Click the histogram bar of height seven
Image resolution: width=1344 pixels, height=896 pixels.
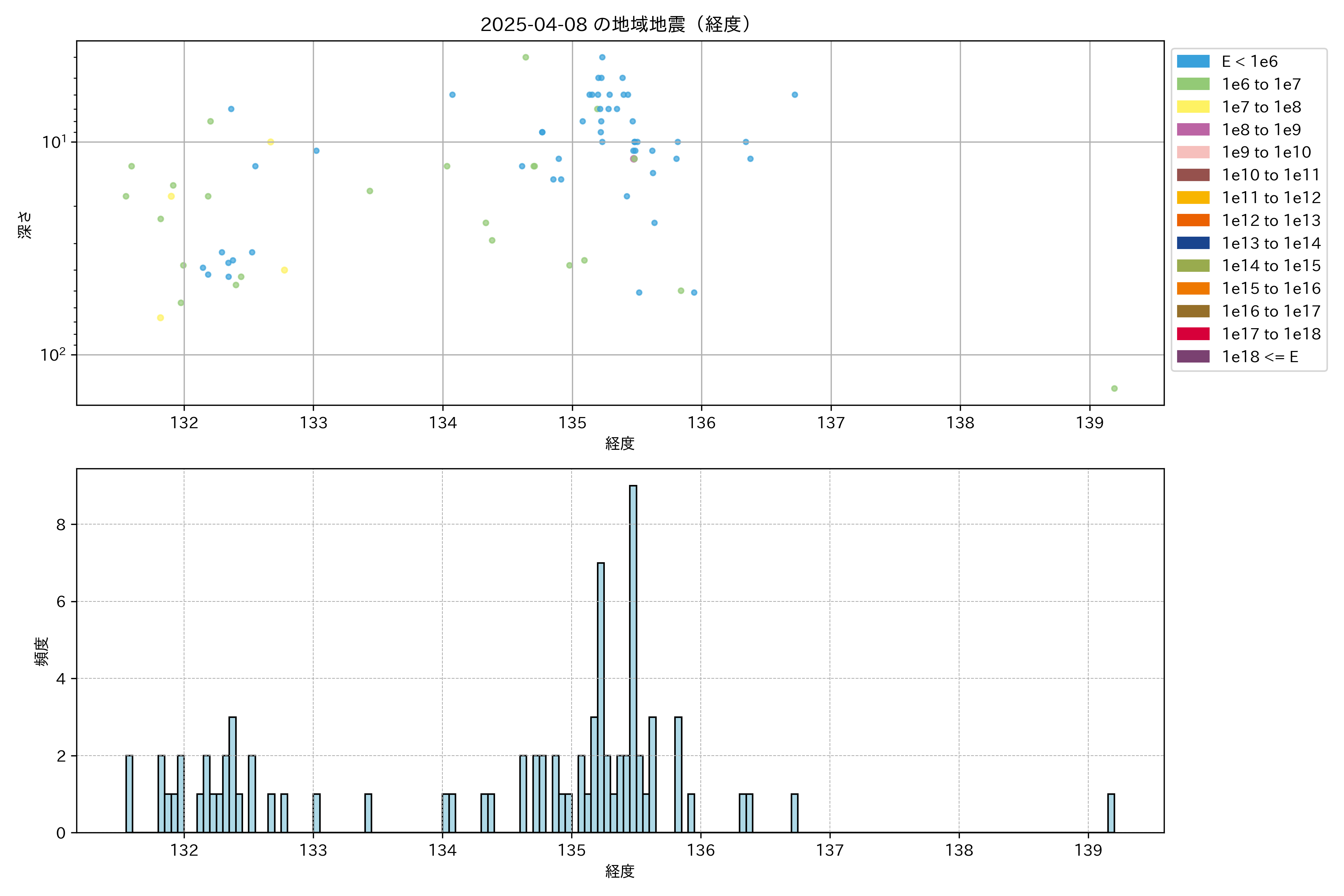pos(601,697)
